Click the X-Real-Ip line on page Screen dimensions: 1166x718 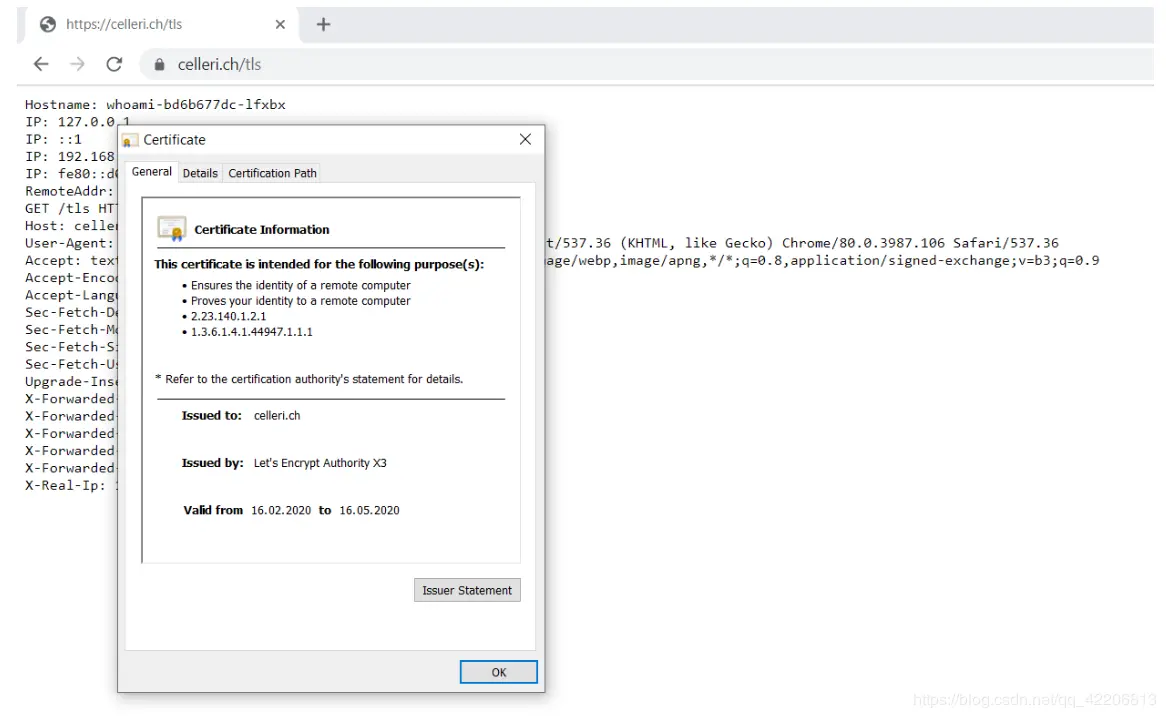71,485
